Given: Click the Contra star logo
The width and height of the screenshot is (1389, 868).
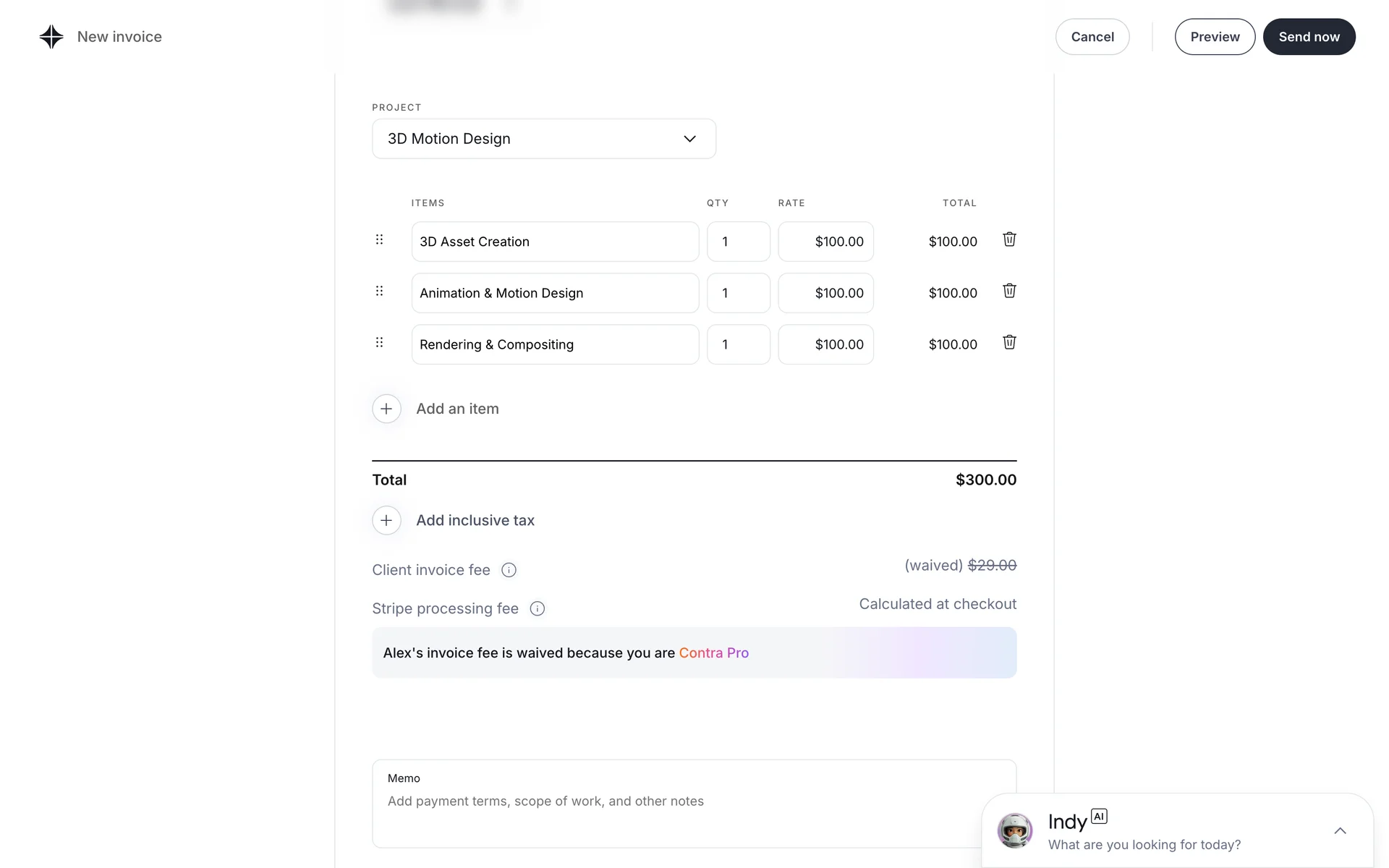Looking at the screenshot, I should pos(51,37).
